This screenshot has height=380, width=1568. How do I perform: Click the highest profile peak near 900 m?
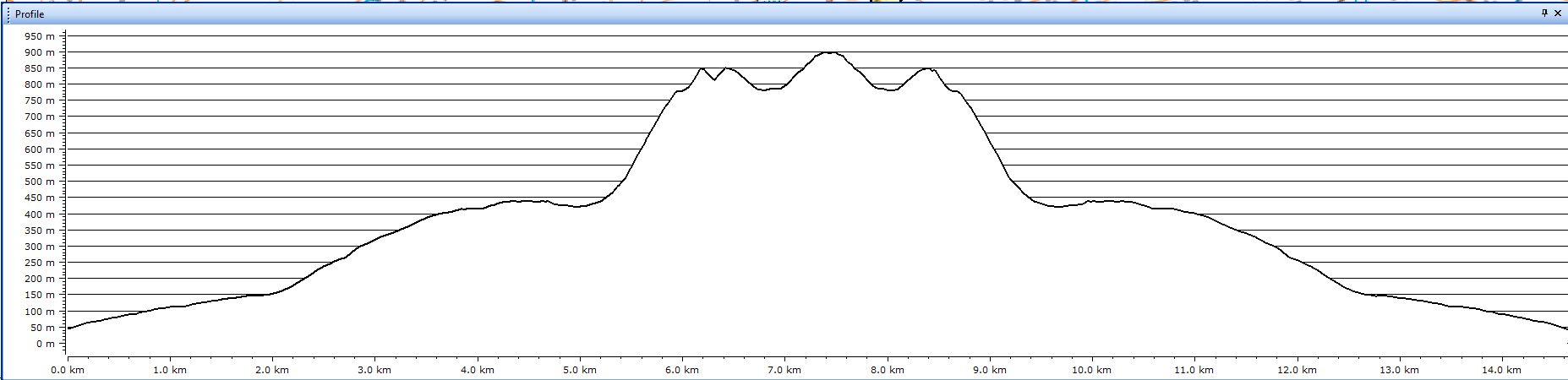coord(829,53)
